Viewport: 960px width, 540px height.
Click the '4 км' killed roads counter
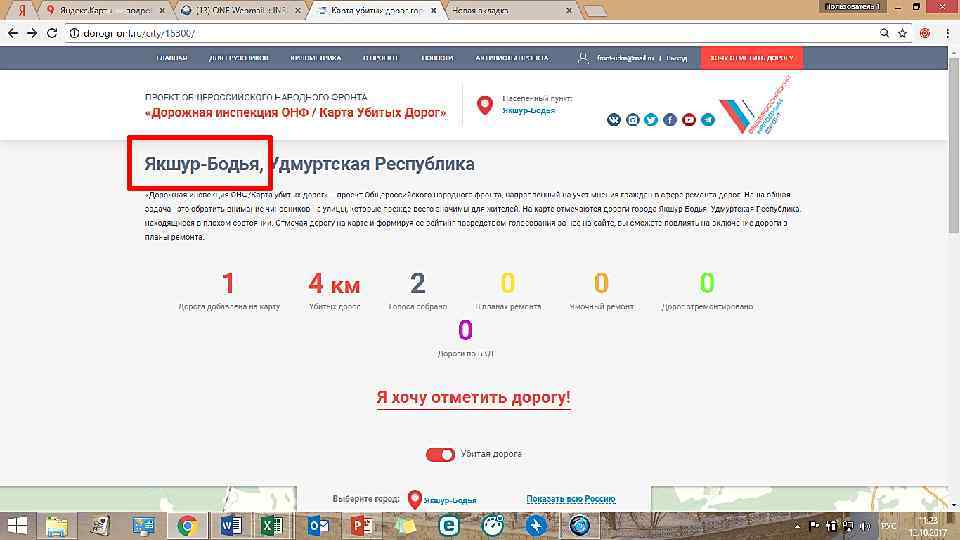tap(334, 283)
